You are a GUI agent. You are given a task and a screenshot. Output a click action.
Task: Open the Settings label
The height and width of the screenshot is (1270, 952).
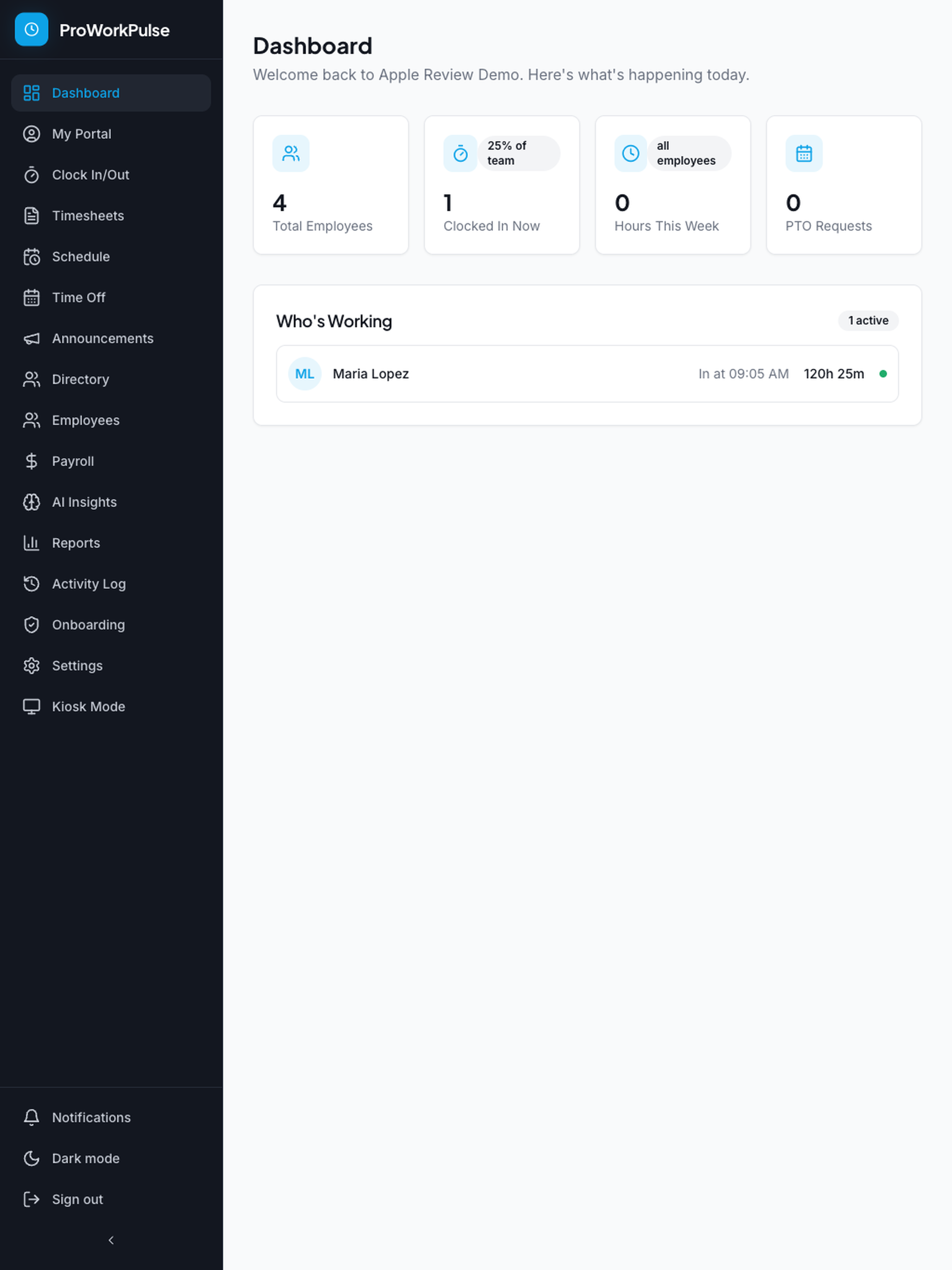click(x=78, y=665)
